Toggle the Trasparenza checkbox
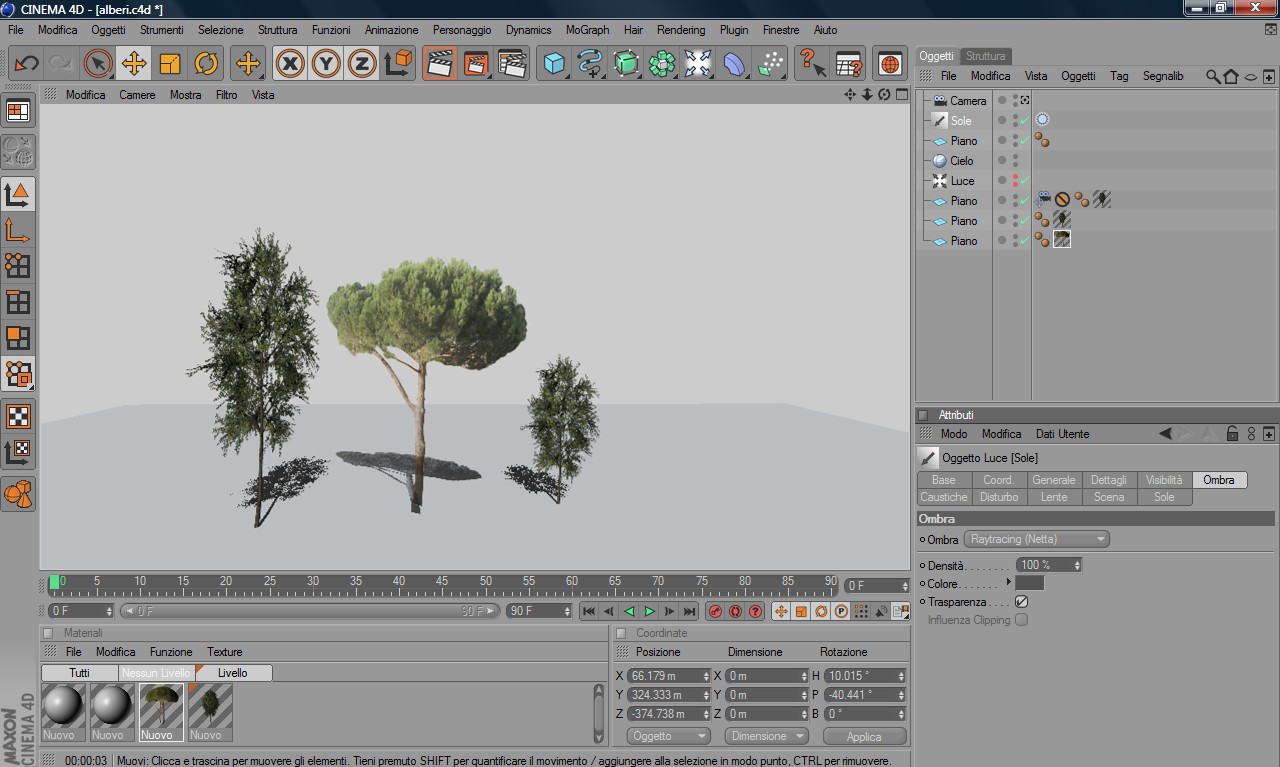This screenshot has width=1280, height=767. 1021,602
